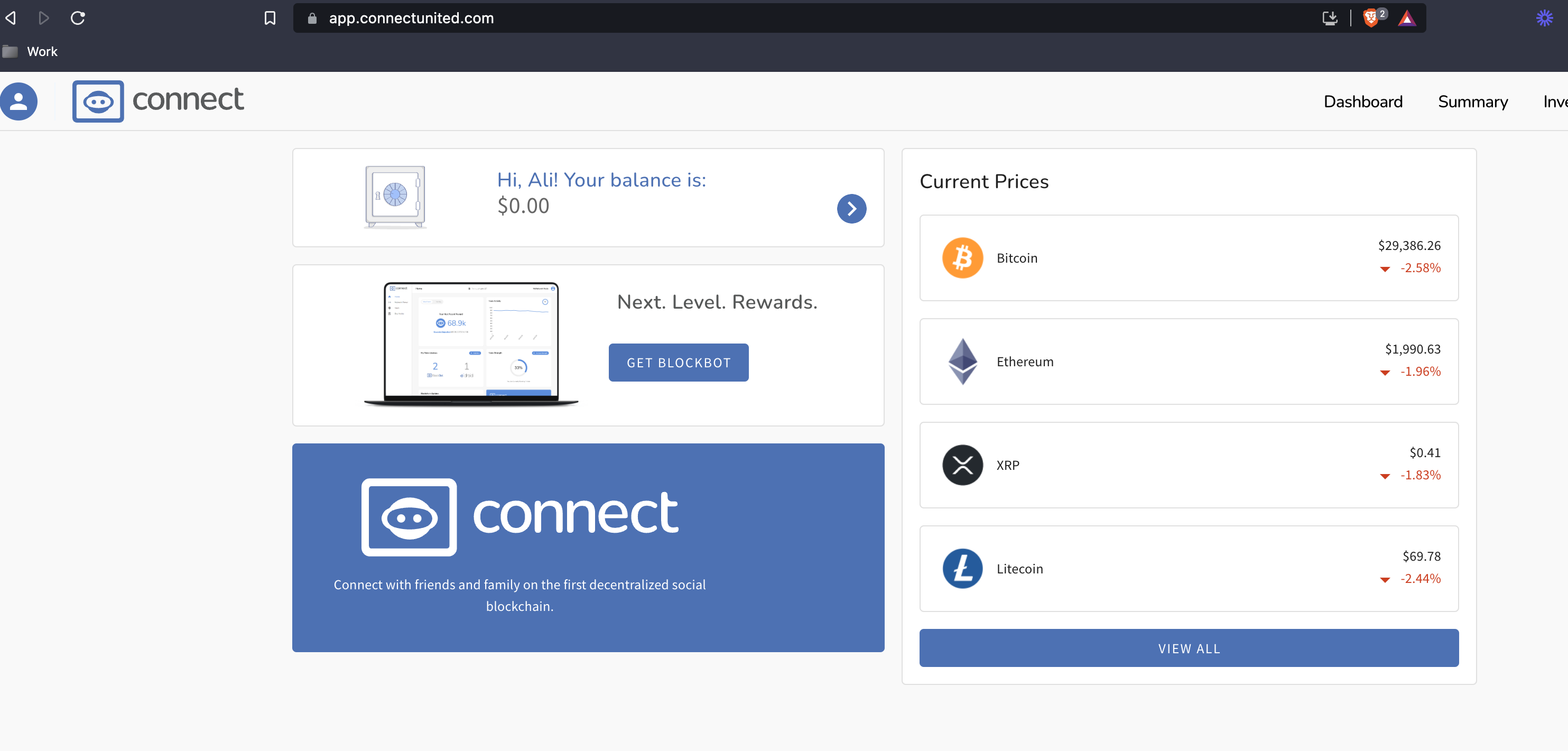
Task: Click the connect logo in header
Action: pyautogui.click(x=158, y=100)
